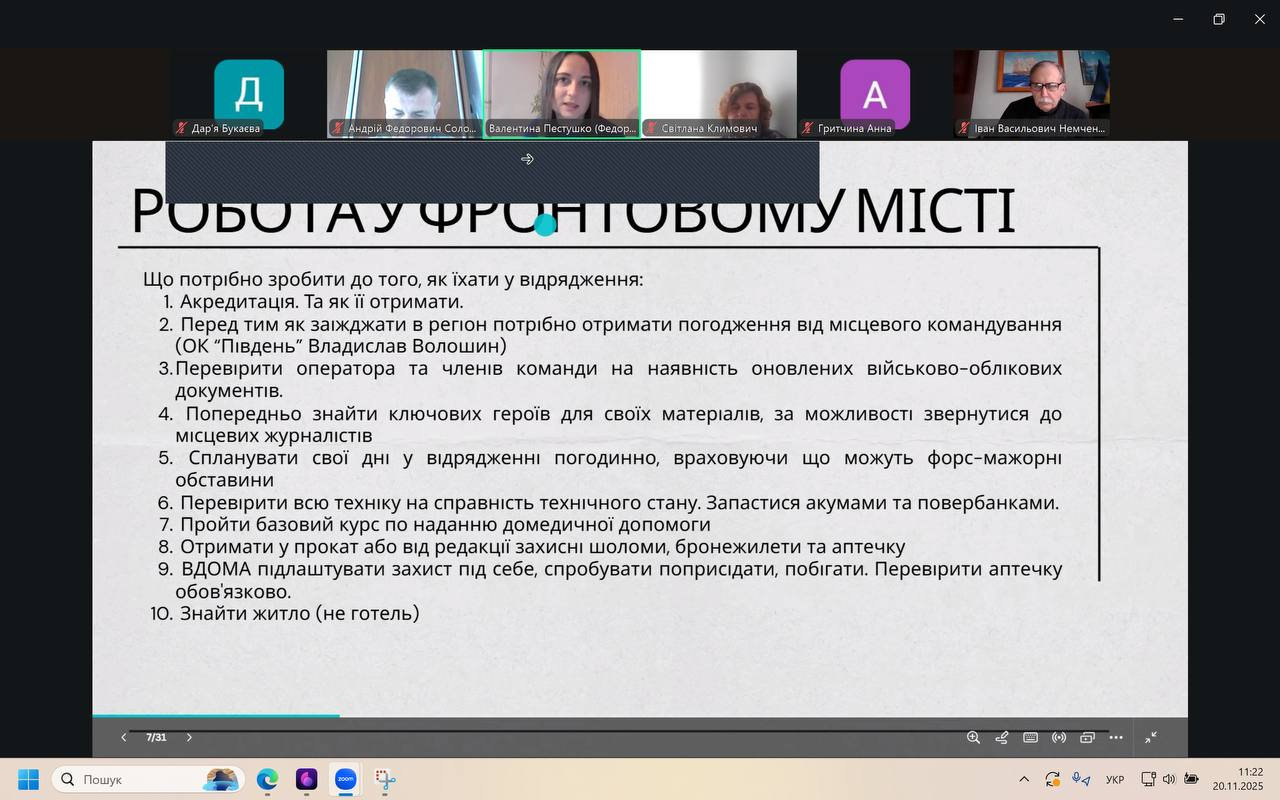Open the Snipping Tool on taskbar

pyautogui.click(x=385, y=779)
